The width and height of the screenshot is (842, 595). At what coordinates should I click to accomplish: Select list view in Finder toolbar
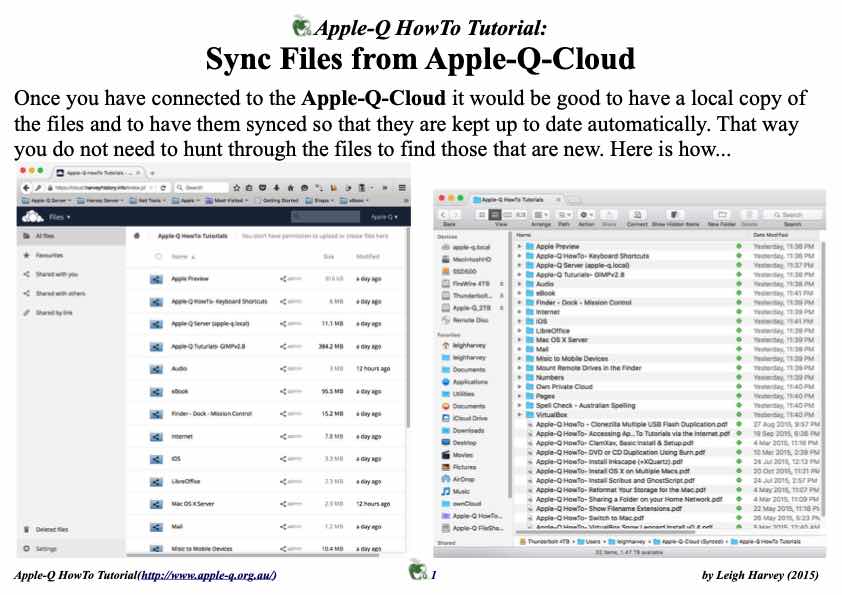point(495,215)
